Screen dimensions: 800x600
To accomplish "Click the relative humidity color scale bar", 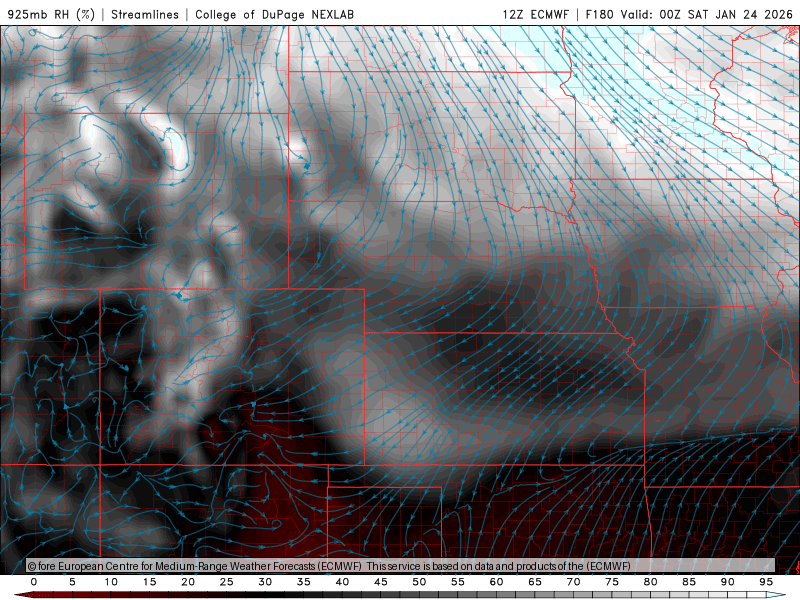I will click(400, 595).
